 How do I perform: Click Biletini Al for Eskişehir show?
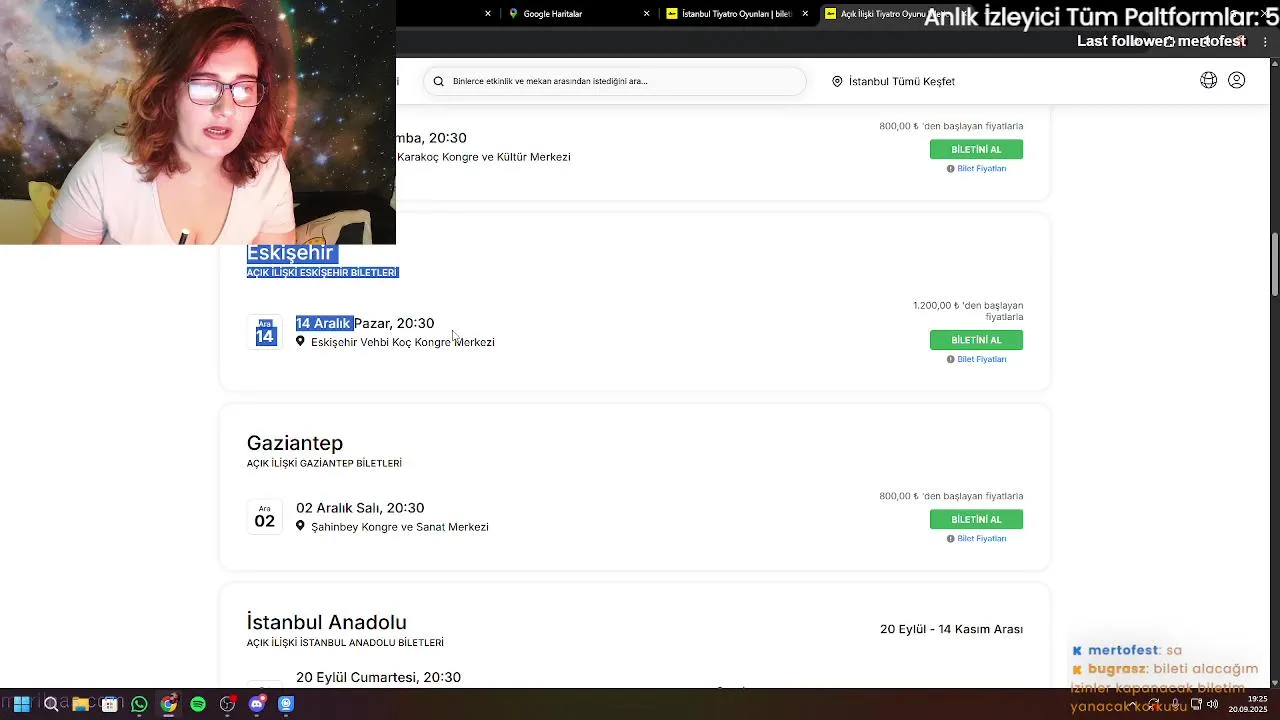[976, 340]
